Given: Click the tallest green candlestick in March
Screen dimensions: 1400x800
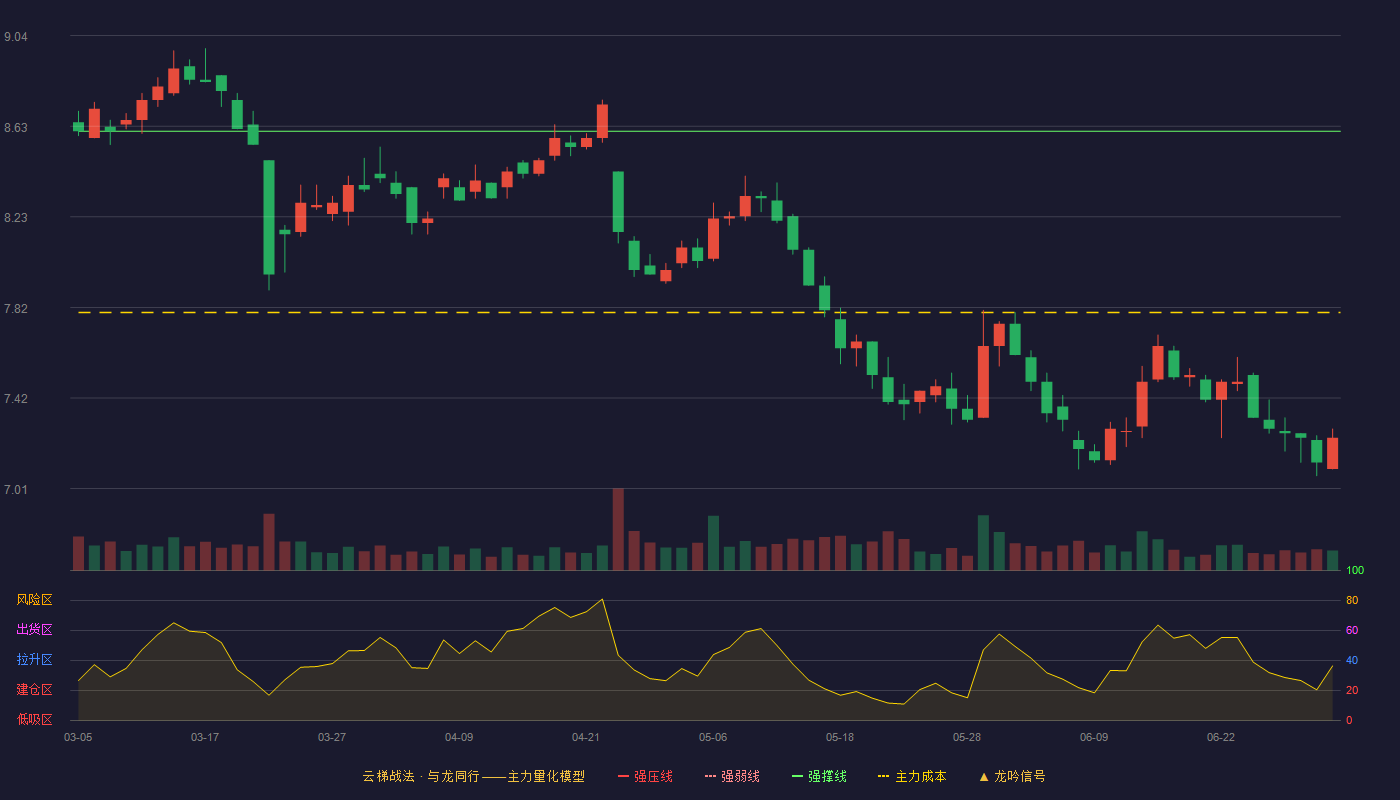Looking at the screenshot, I should tap(269, 217).
